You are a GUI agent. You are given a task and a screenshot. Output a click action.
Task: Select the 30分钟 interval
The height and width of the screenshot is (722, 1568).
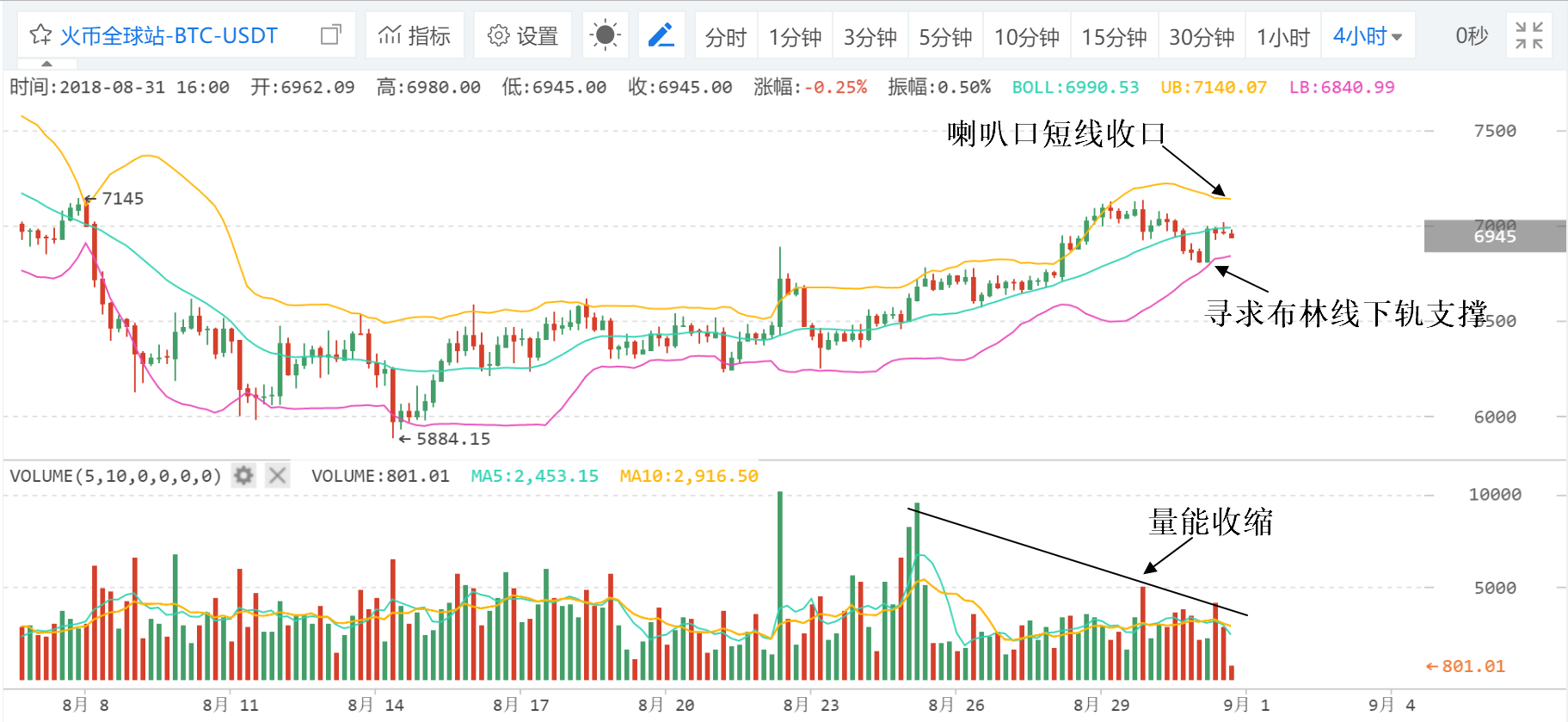1202,37
